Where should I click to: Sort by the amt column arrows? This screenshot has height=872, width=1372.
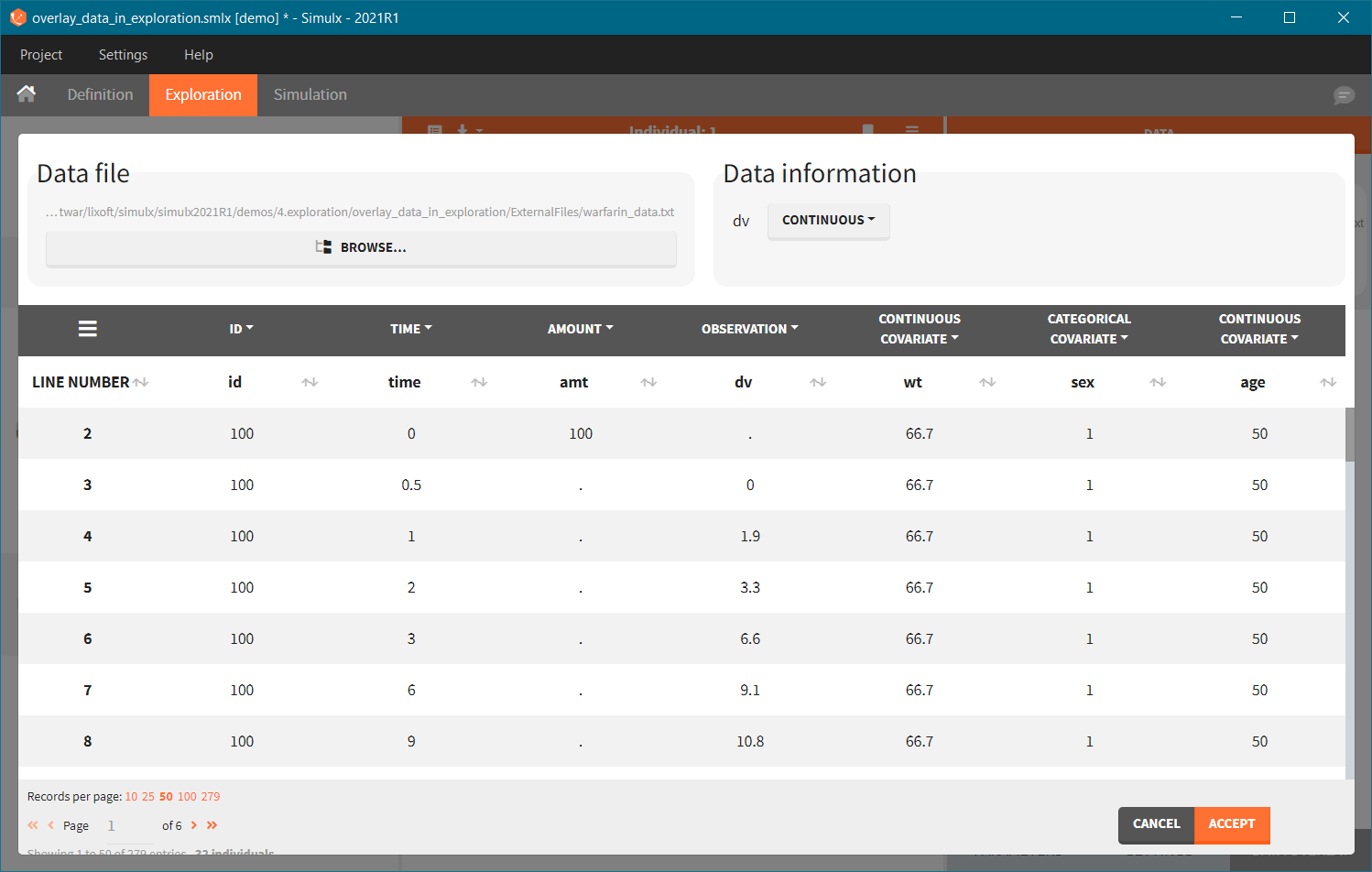[648, 382]
